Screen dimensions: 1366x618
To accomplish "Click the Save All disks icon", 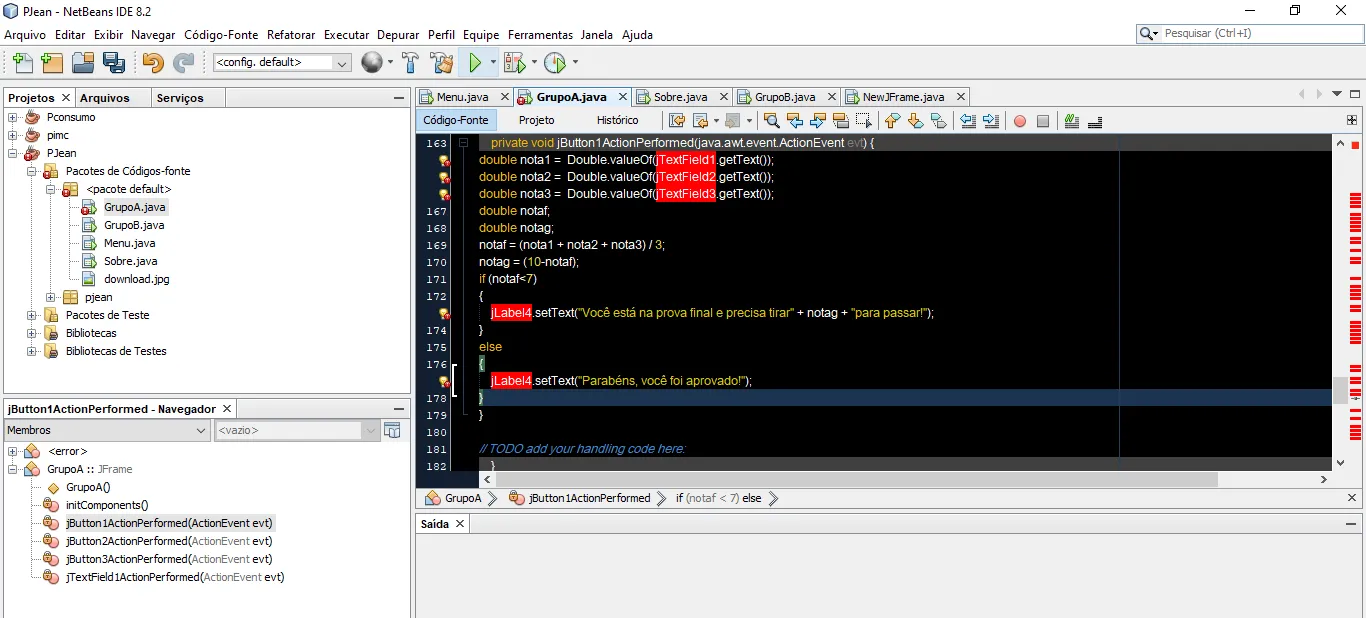I will [x=114, y=63].
